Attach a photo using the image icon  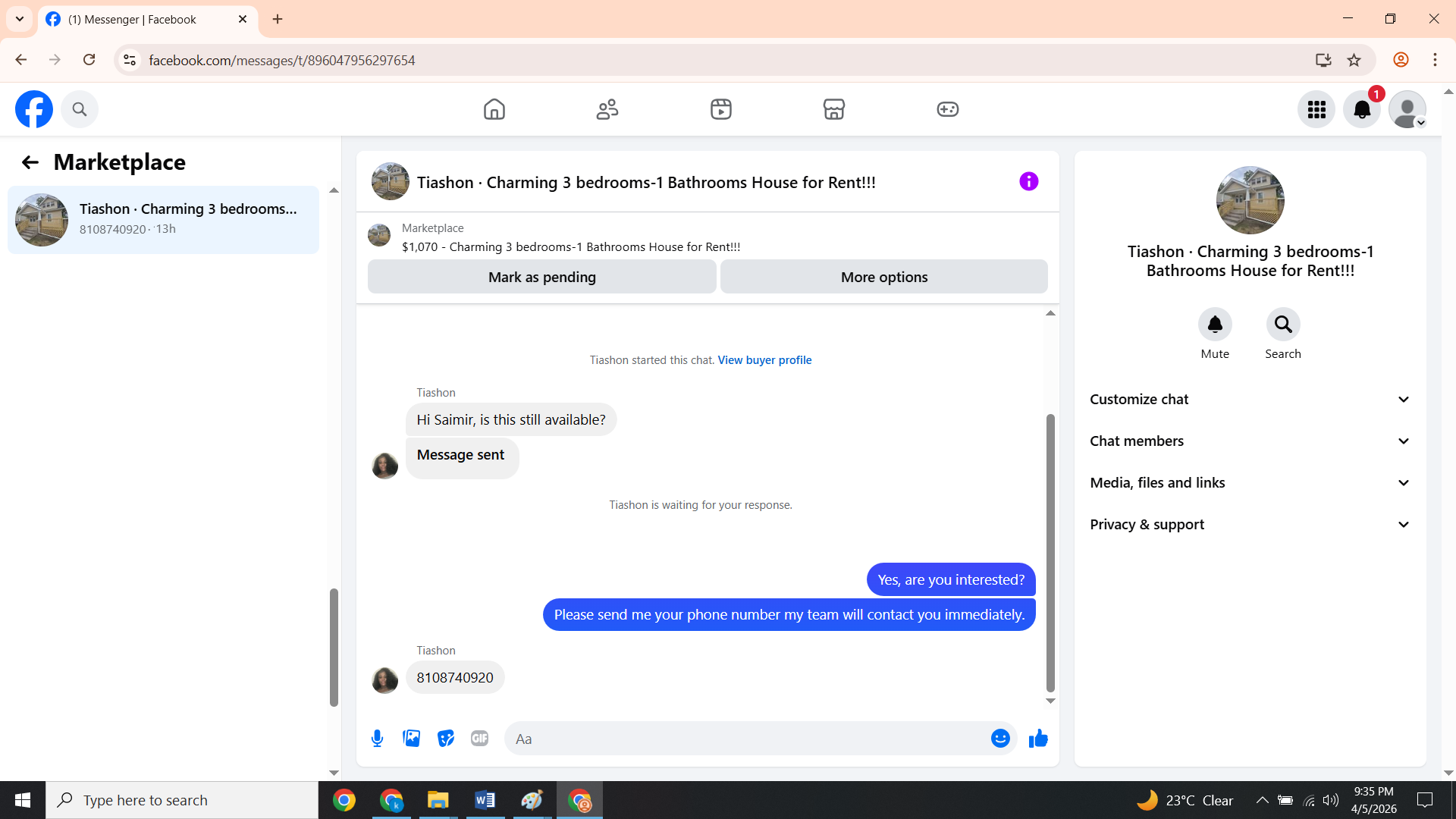coord(411,739)
